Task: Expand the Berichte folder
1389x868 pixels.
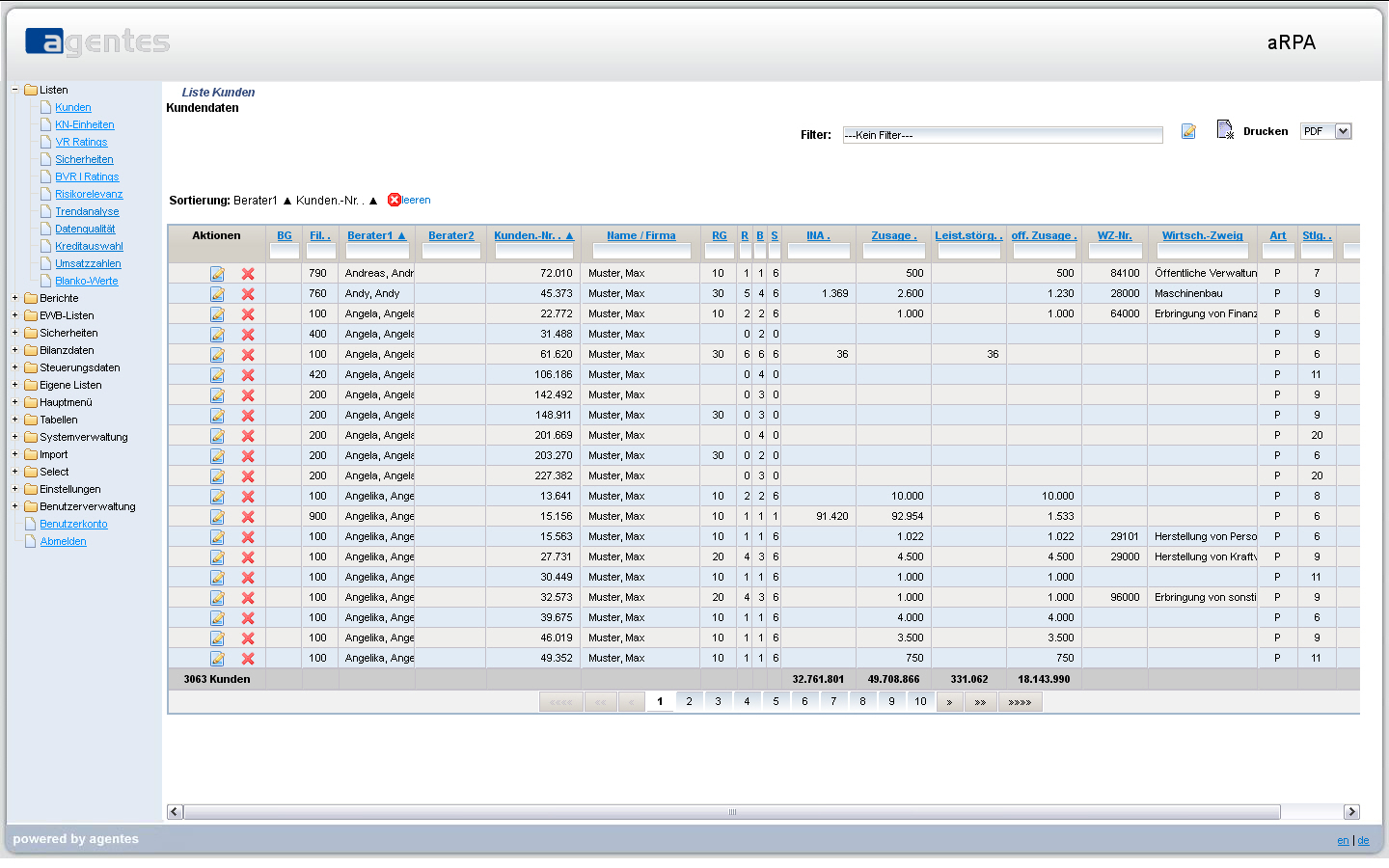Action: [14, 298]
